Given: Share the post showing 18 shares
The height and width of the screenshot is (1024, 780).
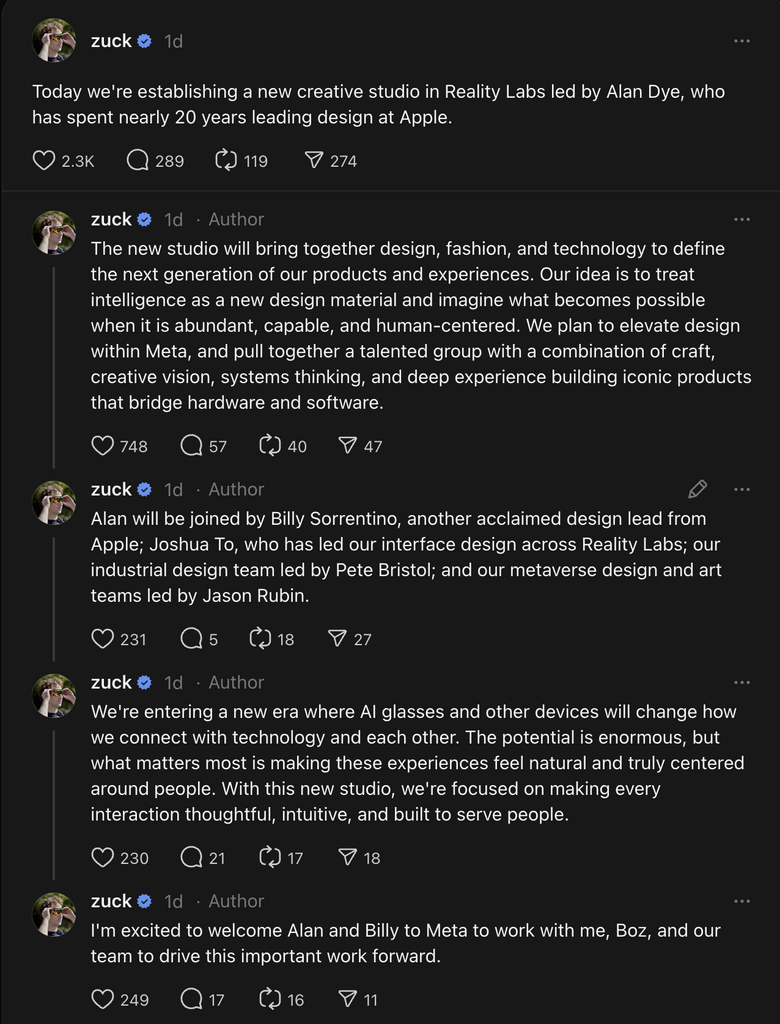Looking at the screenshot, I should tap(347, 857).
